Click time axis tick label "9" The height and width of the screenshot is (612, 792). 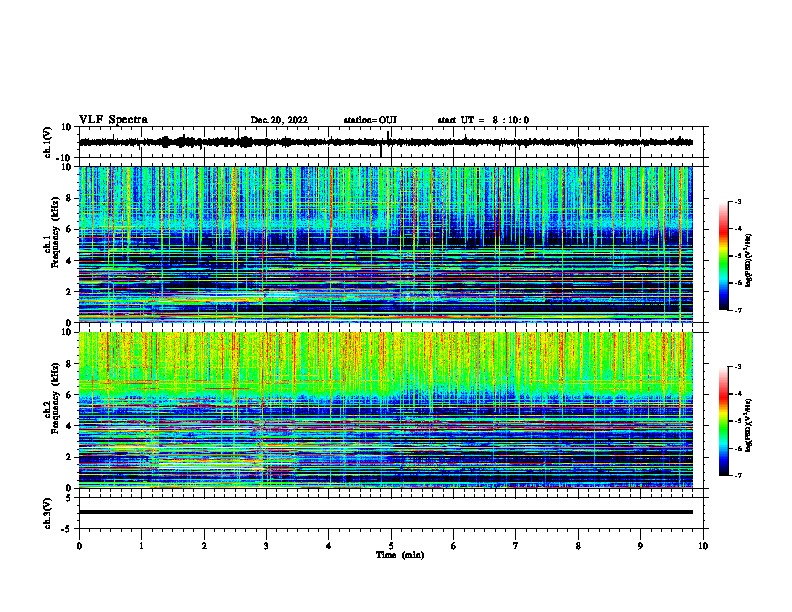[640, 546]
